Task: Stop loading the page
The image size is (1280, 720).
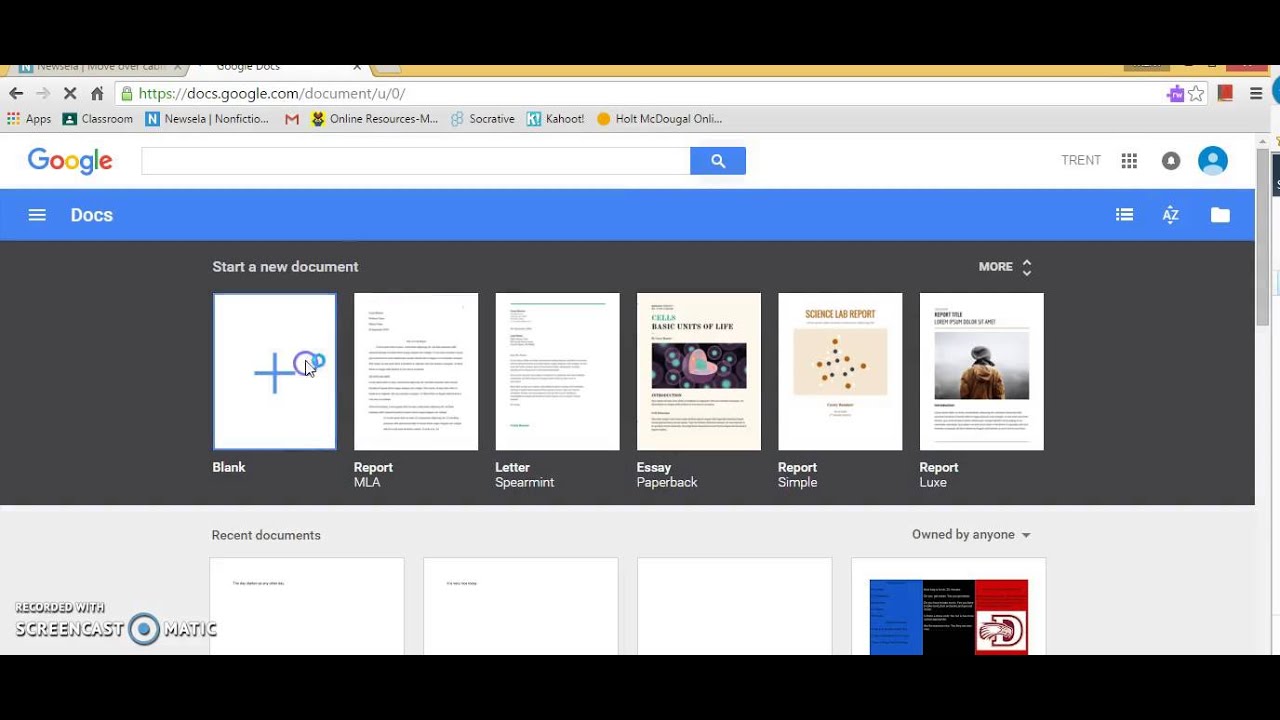Action: pos(70,93)
